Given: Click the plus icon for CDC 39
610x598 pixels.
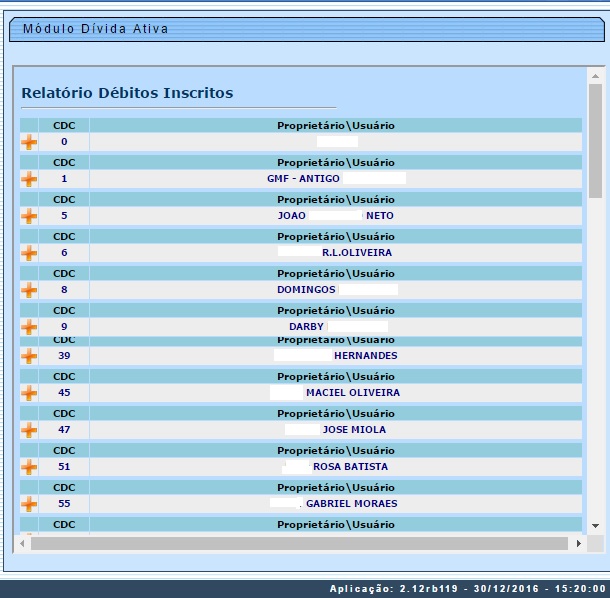Looking at the screenshot, I should coord(29,356).
